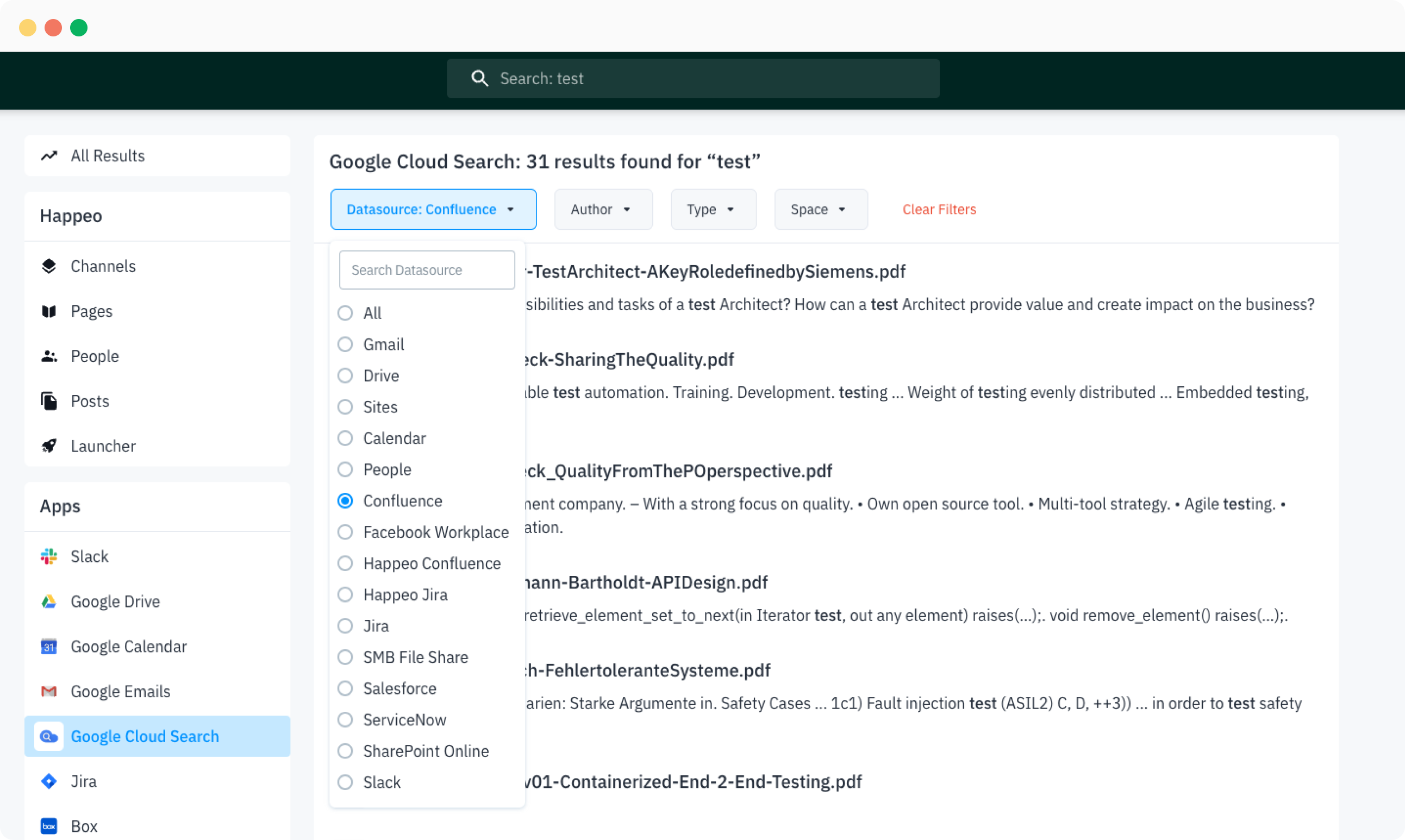Select the All datasource radio button
1405x840 pixels.
point(345,313)
